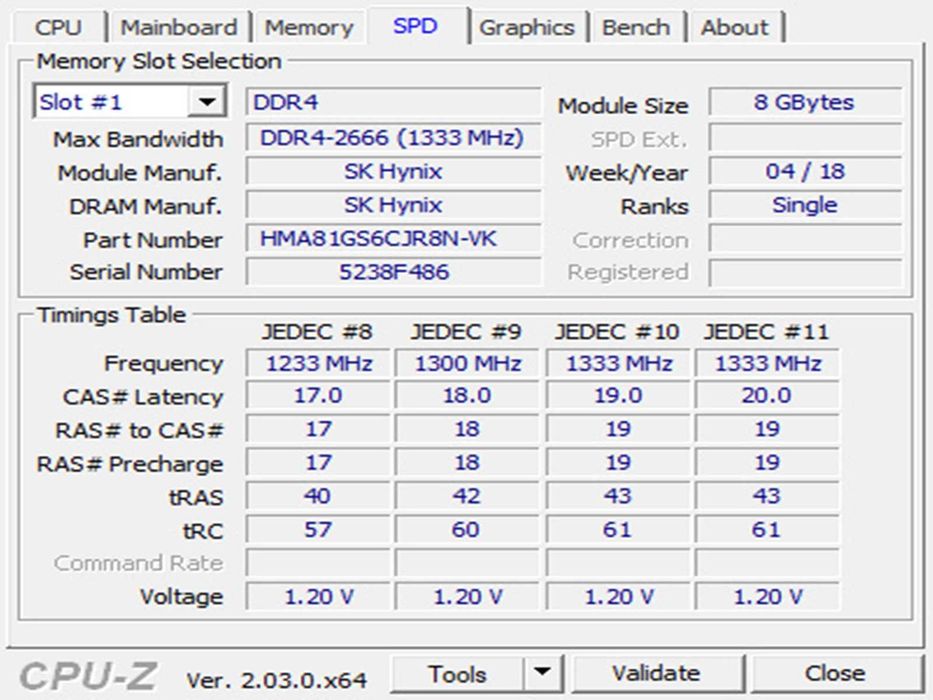Image resolution: width=933 pixels, height=700 pixels.
Task: Open the Mainboard tab
Action: pos(179,27)
